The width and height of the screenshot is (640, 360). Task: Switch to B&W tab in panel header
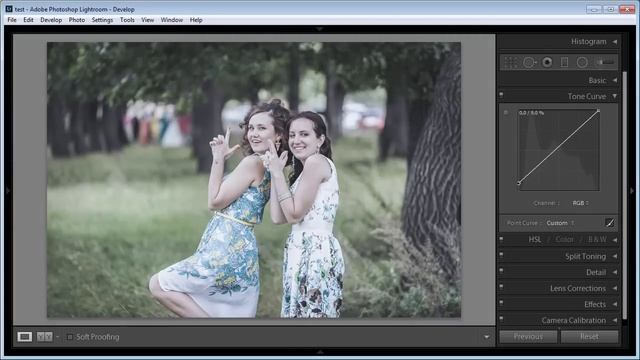coord(597,240)
